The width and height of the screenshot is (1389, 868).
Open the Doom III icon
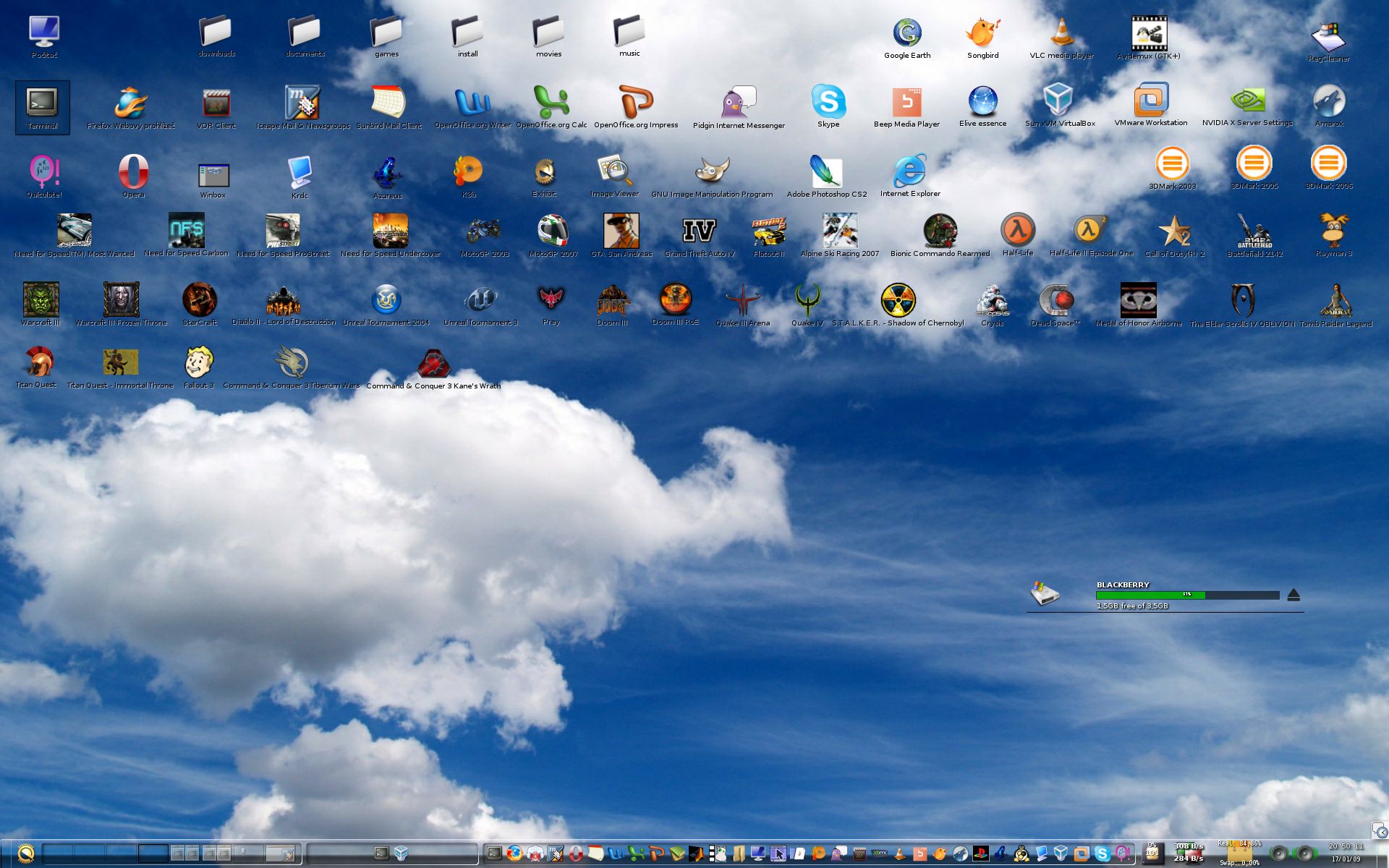pyautogui.click(x=612, y=305)
